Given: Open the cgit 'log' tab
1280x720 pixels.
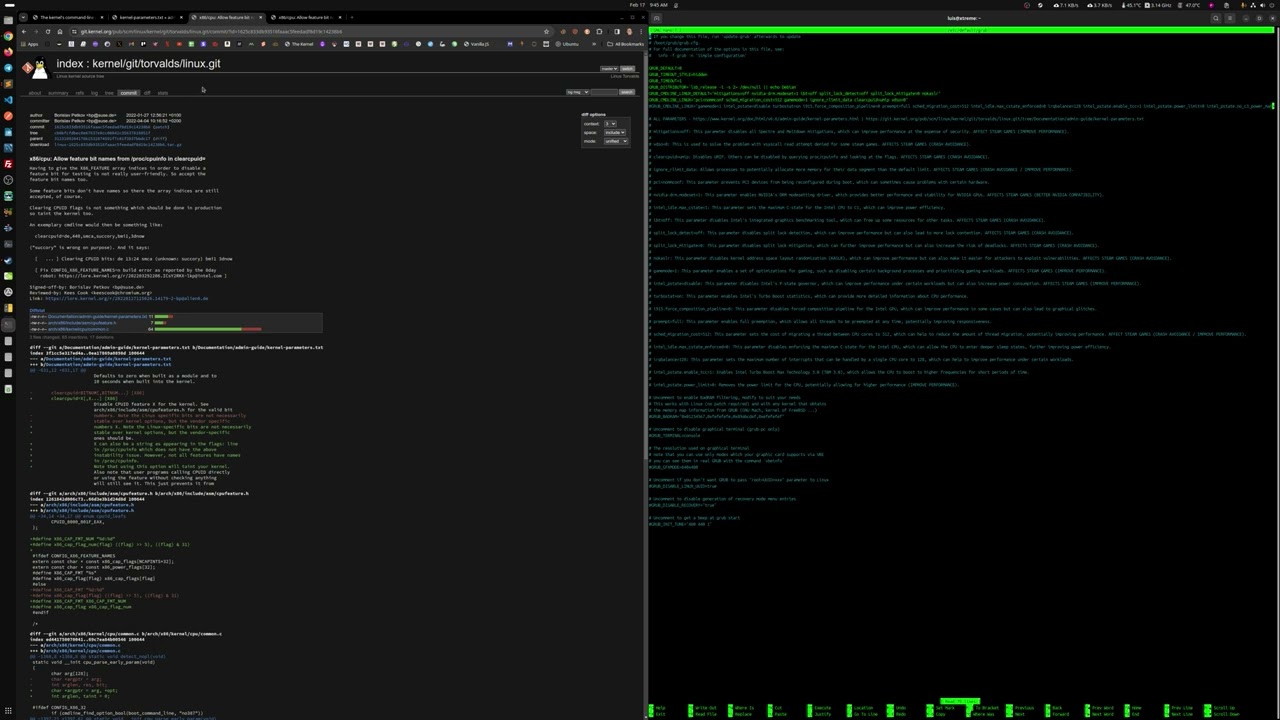Looking at the screenshot, I should tap(94, 93).
